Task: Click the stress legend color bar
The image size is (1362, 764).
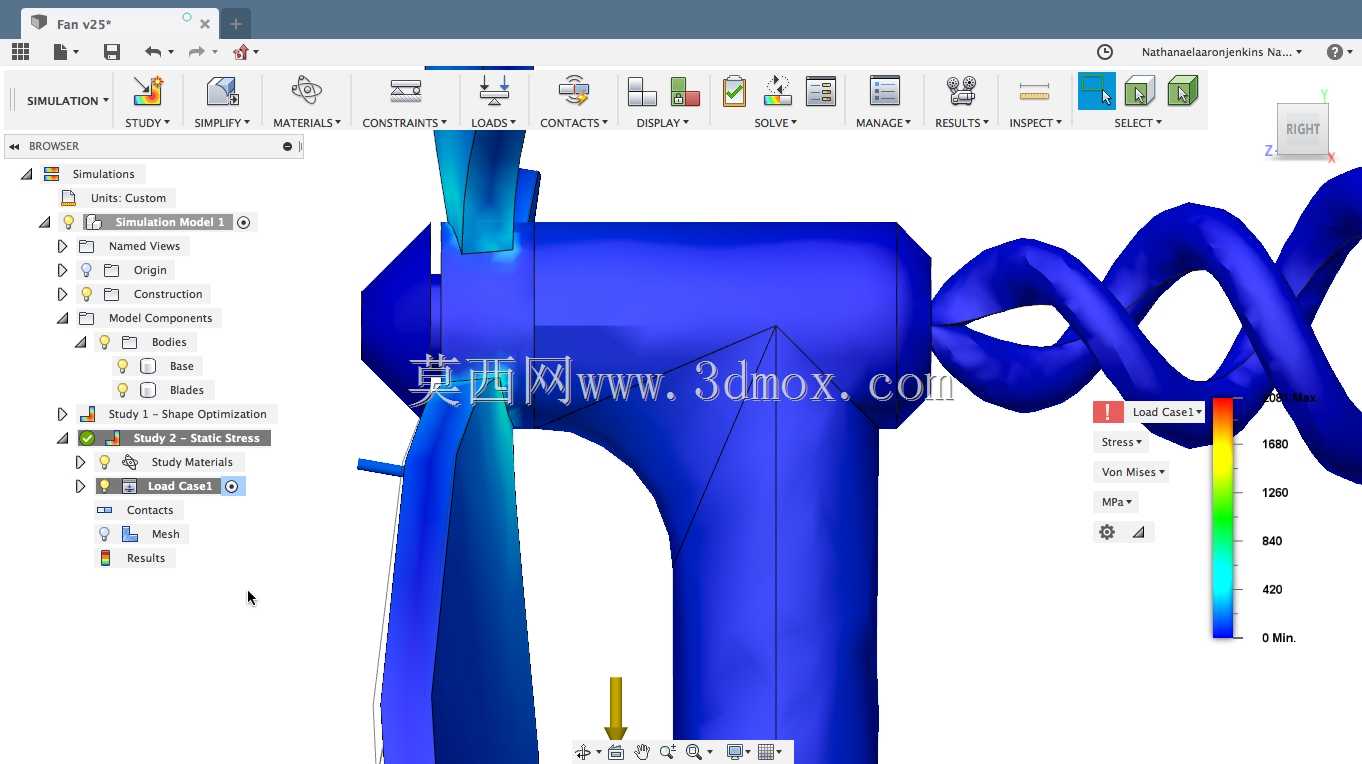Action: [1222, 518]
